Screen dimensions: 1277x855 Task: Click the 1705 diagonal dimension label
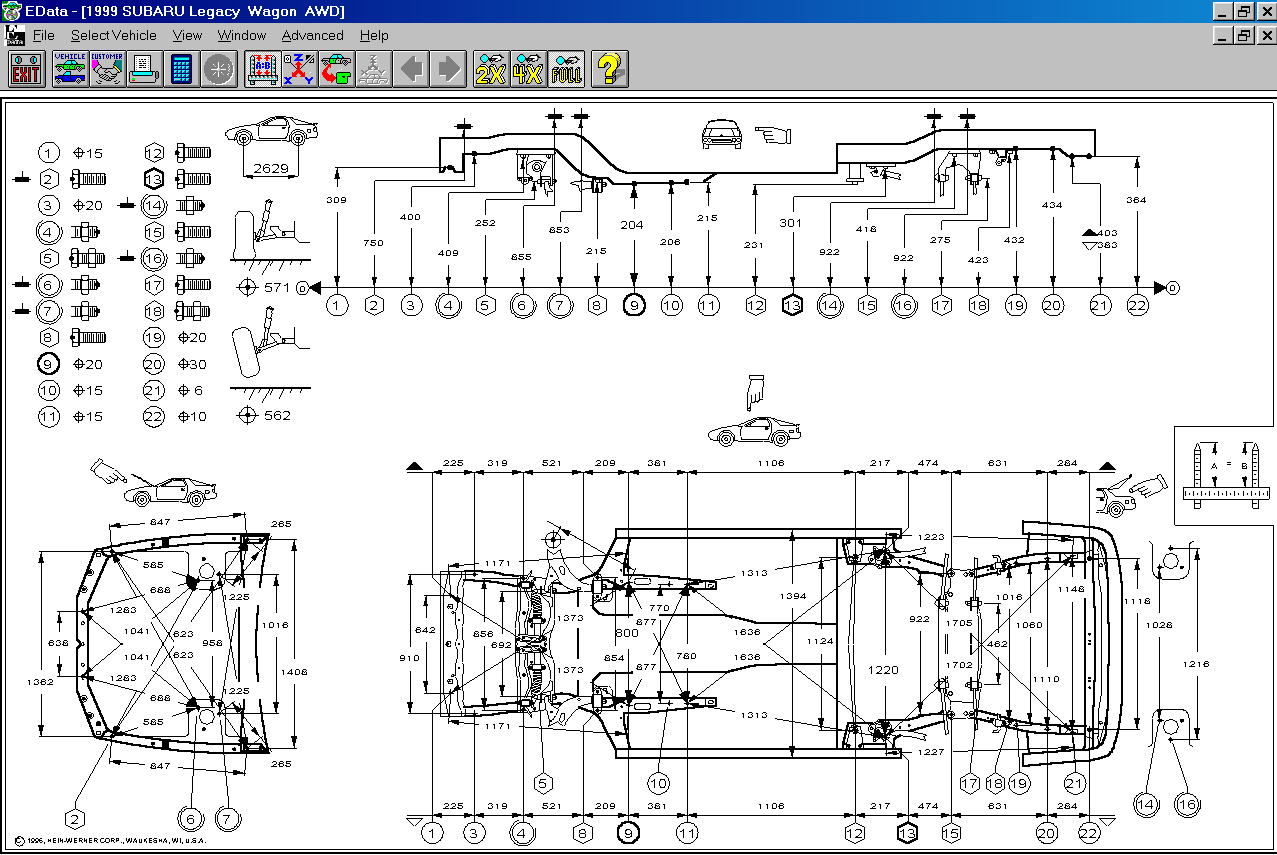[959, 622]
